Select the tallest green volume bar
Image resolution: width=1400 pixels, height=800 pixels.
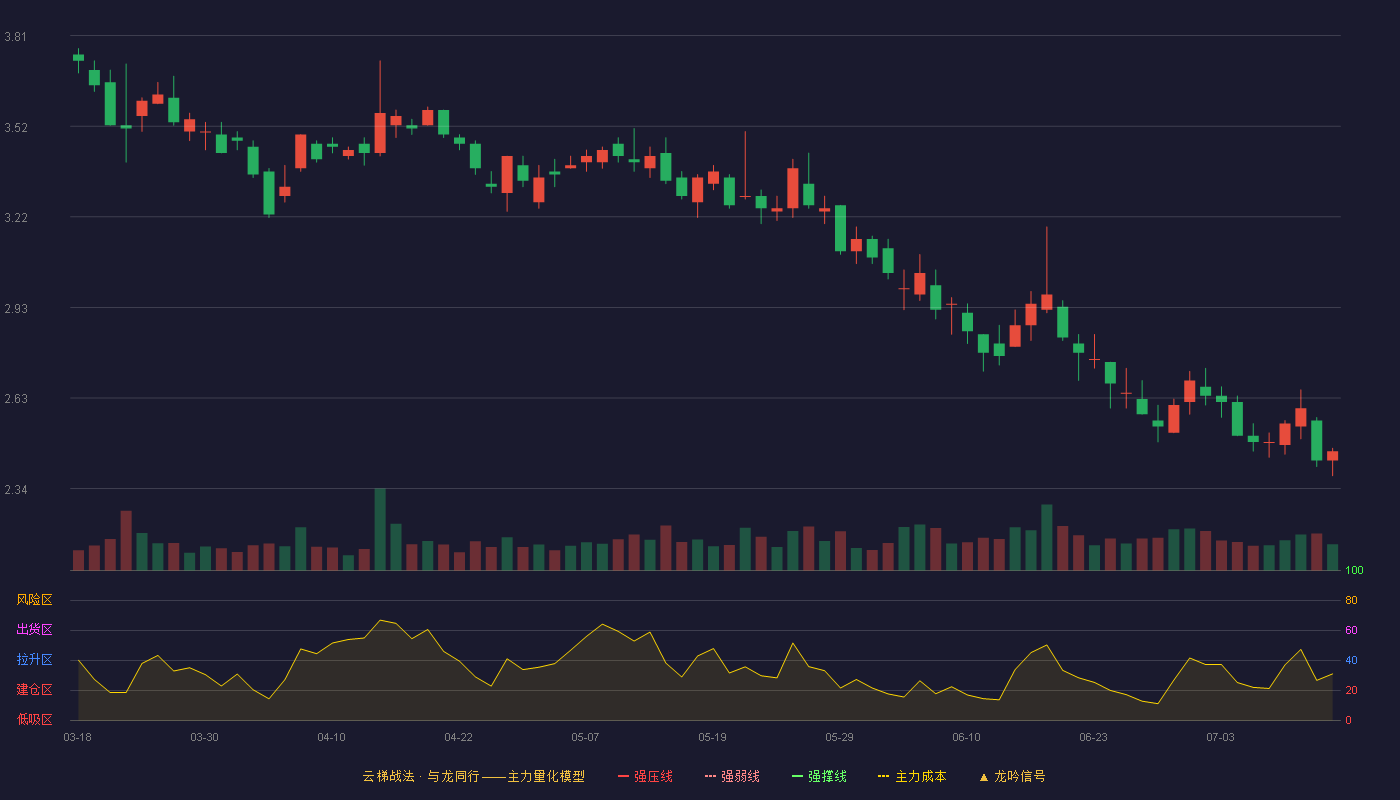380,529
